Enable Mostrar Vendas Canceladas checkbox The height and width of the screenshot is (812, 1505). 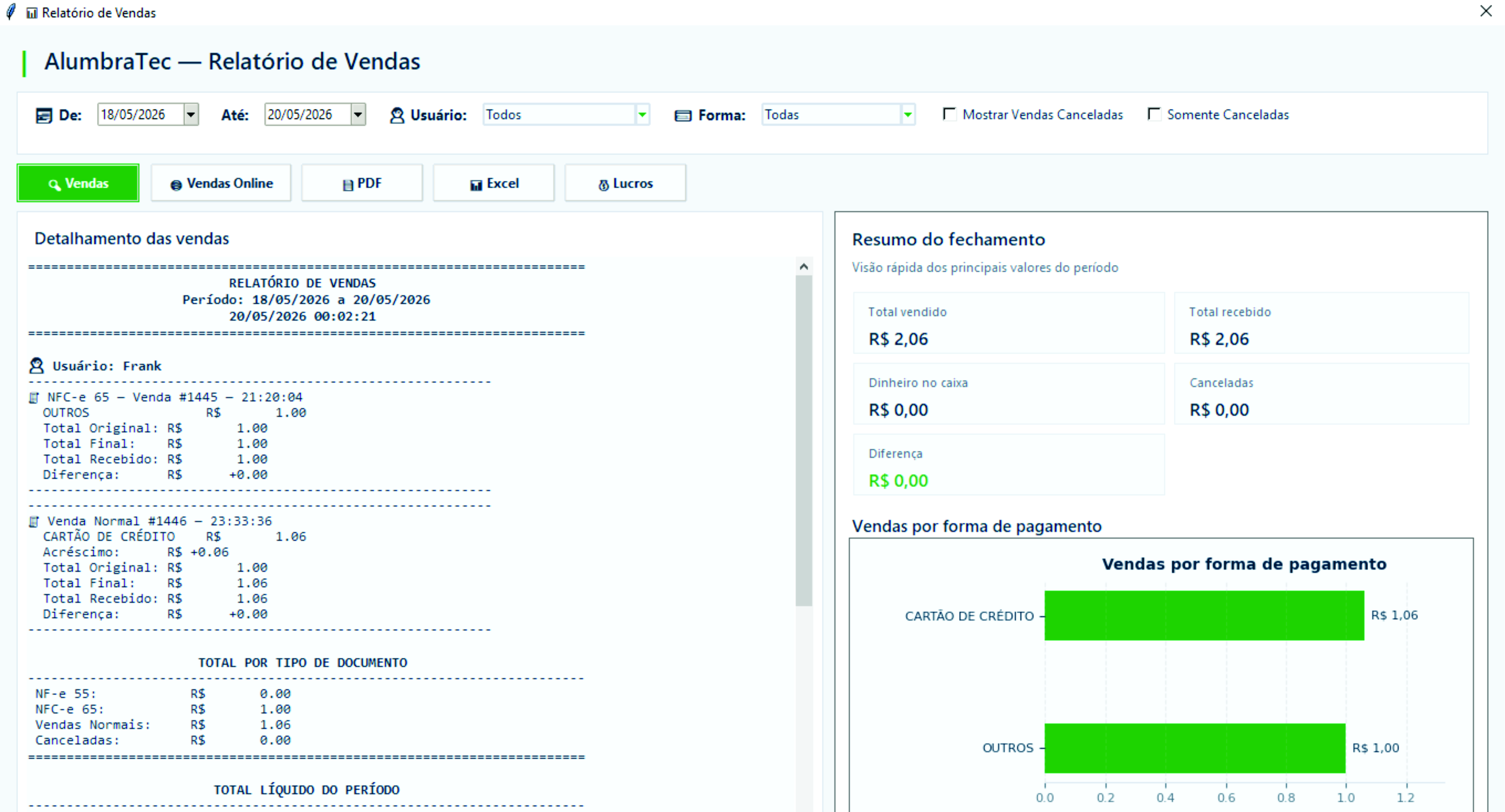950,114
